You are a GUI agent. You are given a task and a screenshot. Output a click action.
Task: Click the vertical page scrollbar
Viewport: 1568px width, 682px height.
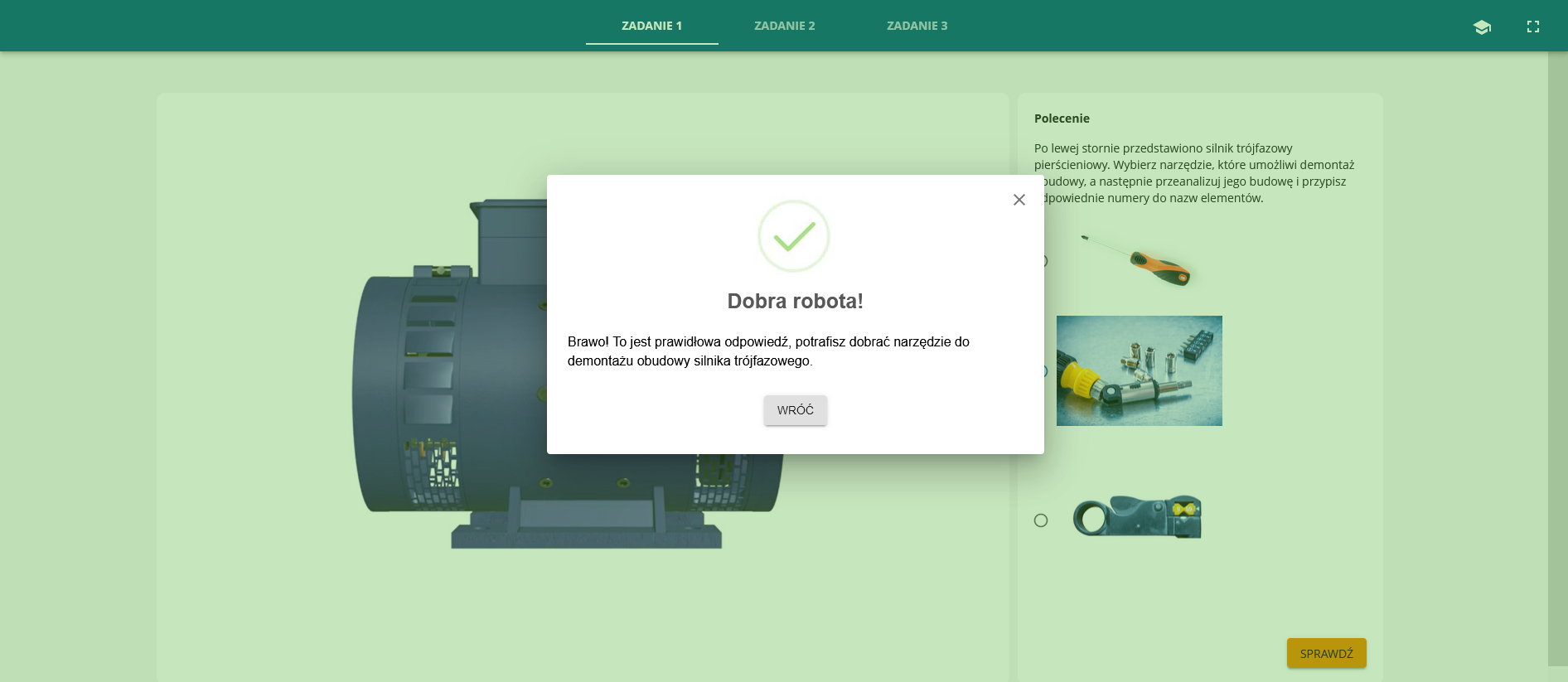[1557, 356]
